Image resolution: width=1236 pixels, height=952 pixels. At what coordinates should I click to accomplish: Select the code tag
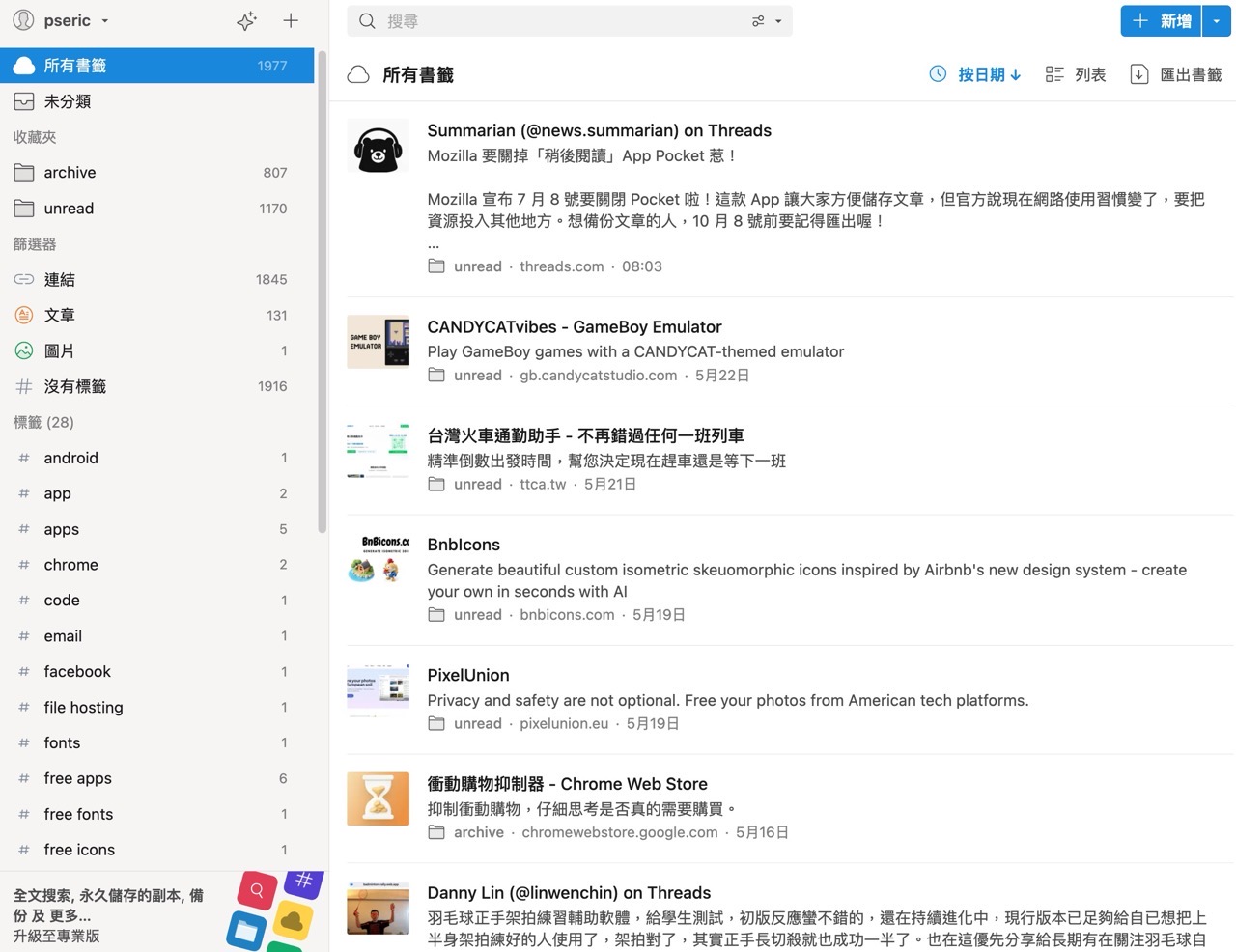(157, 601)
